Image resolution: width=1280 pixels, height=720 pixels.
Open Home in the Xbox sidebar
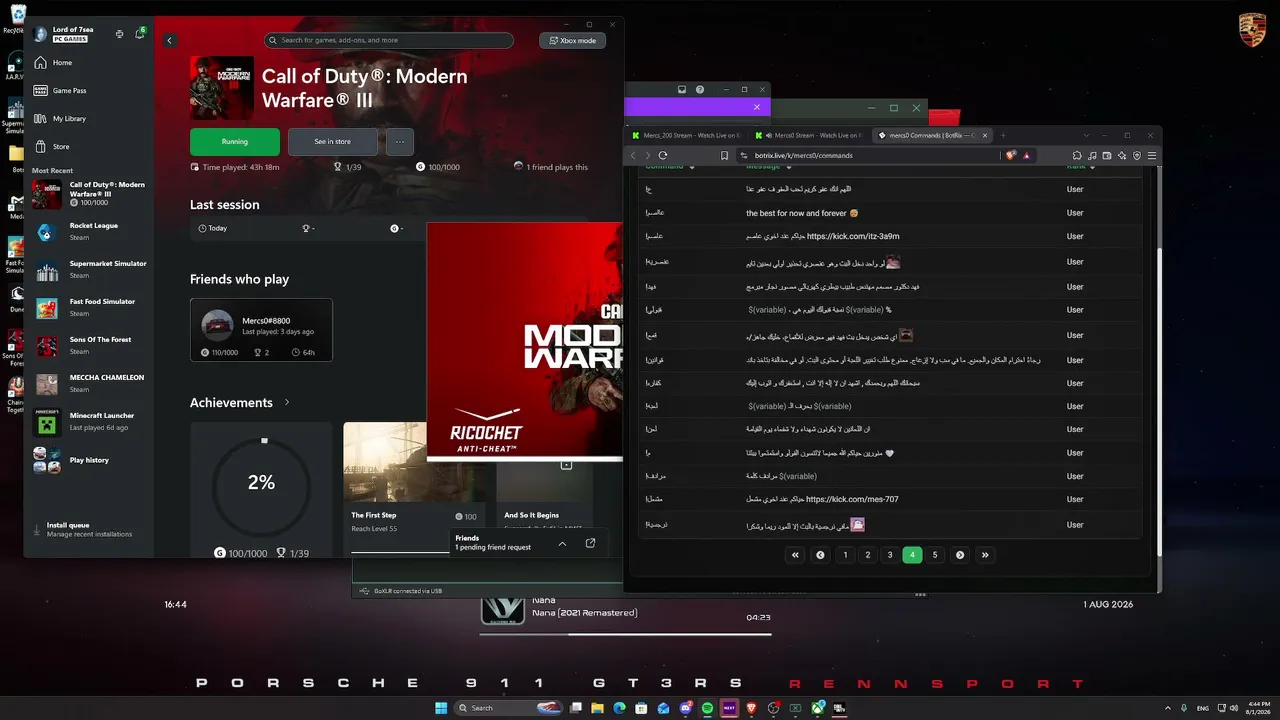click(89, 63)
